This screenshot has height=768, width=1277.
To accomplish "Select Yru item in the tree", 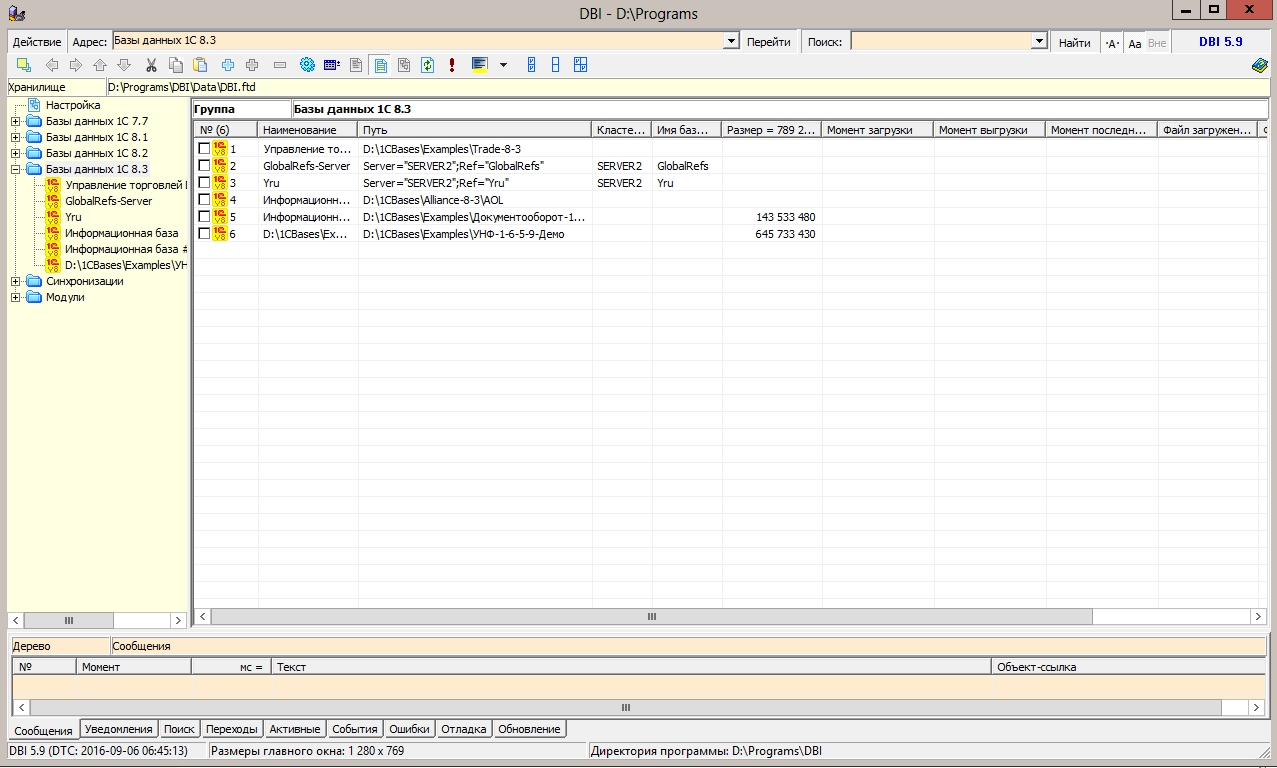I will [x=73, y=217].
